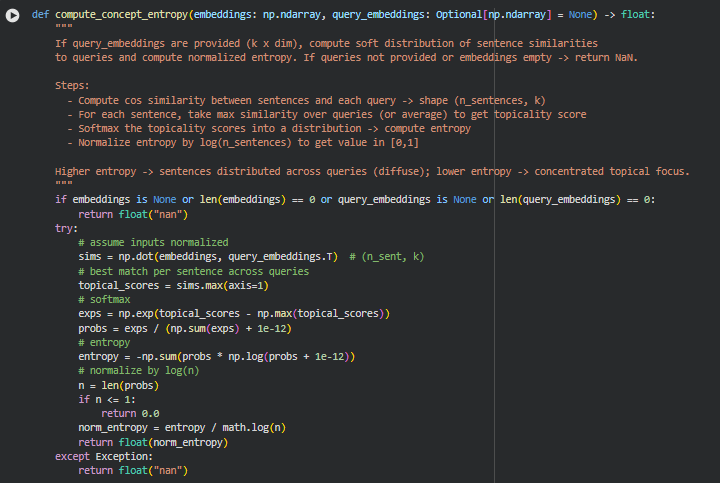The width and height of the screenshot is (720, 483).
Task: Click the 'return 0.0' statement
Action: [x=130, y=413]
